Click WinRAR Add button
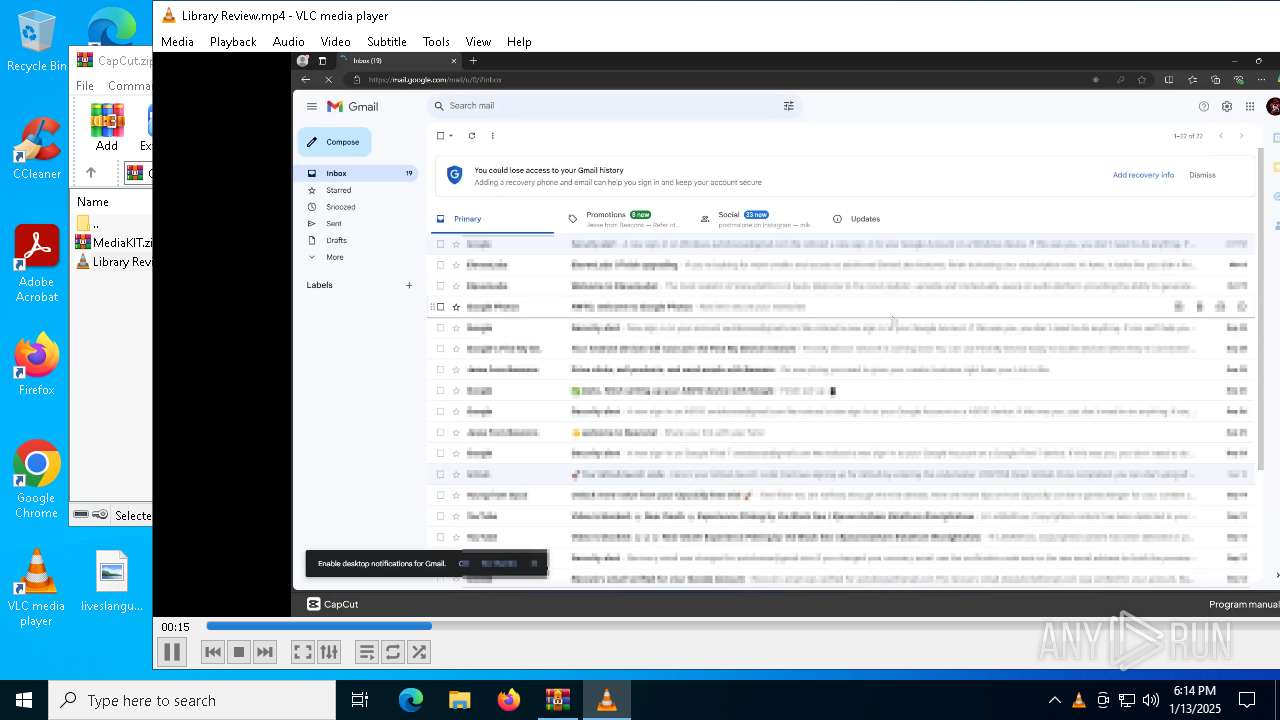 click(107, 127)
